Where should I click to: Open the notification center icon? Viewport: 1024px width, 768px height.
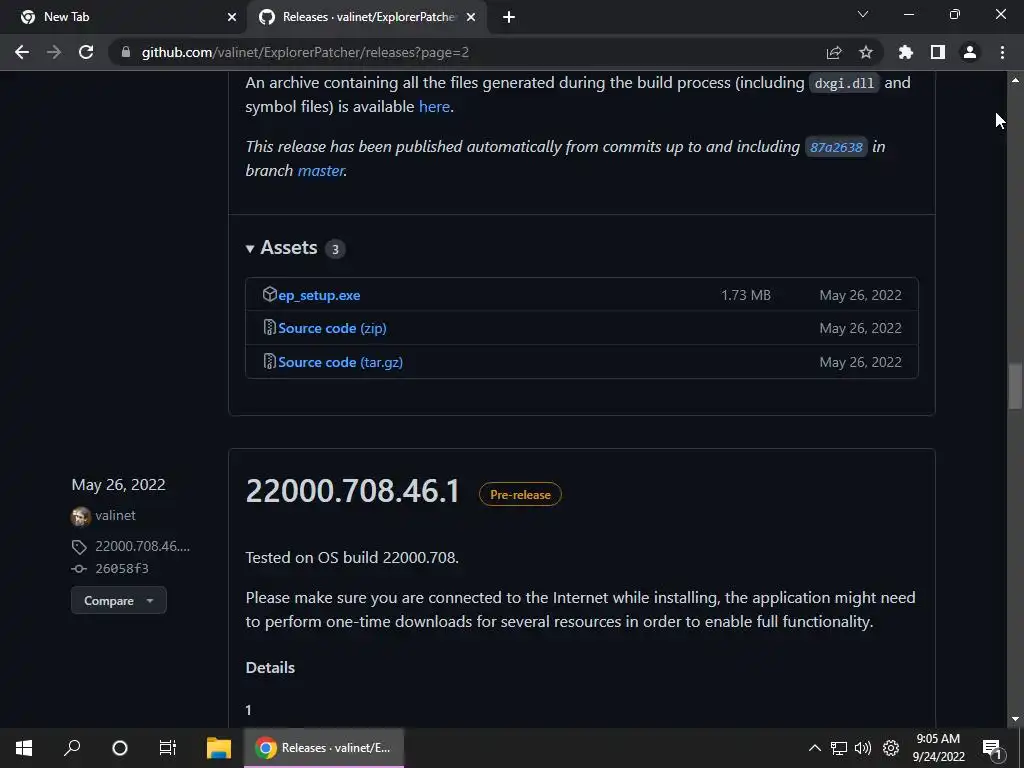992,748
